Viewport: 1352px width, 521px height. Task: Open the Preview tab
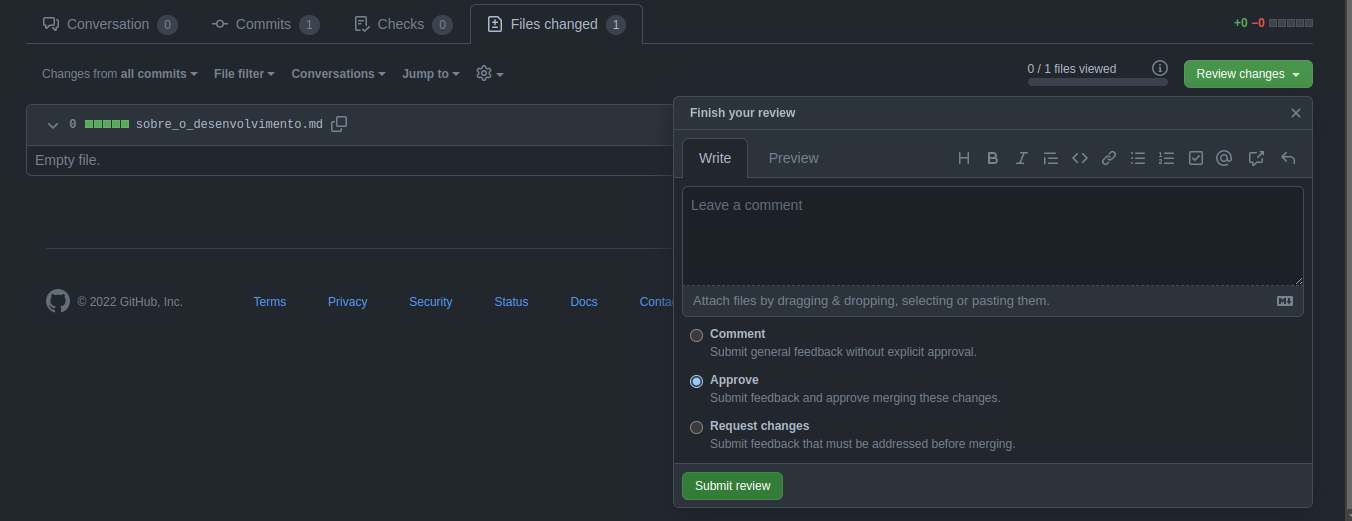coord(793,158)
